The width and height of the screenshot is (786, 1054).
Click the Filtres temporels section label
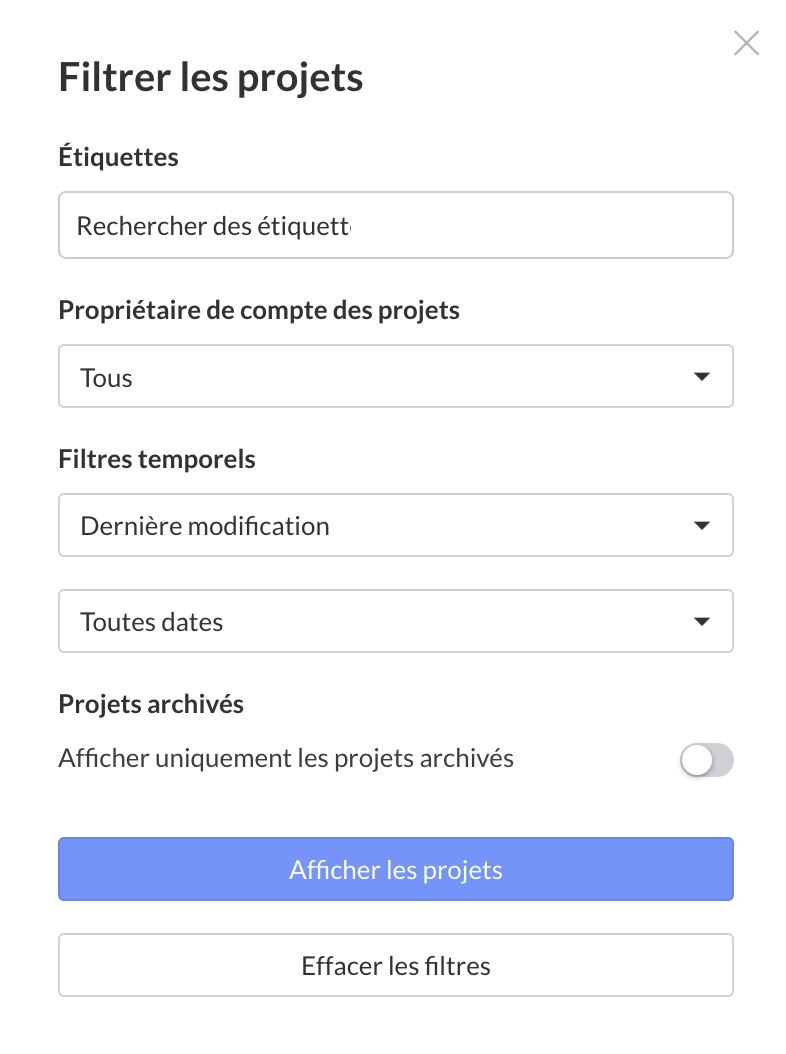157,459
